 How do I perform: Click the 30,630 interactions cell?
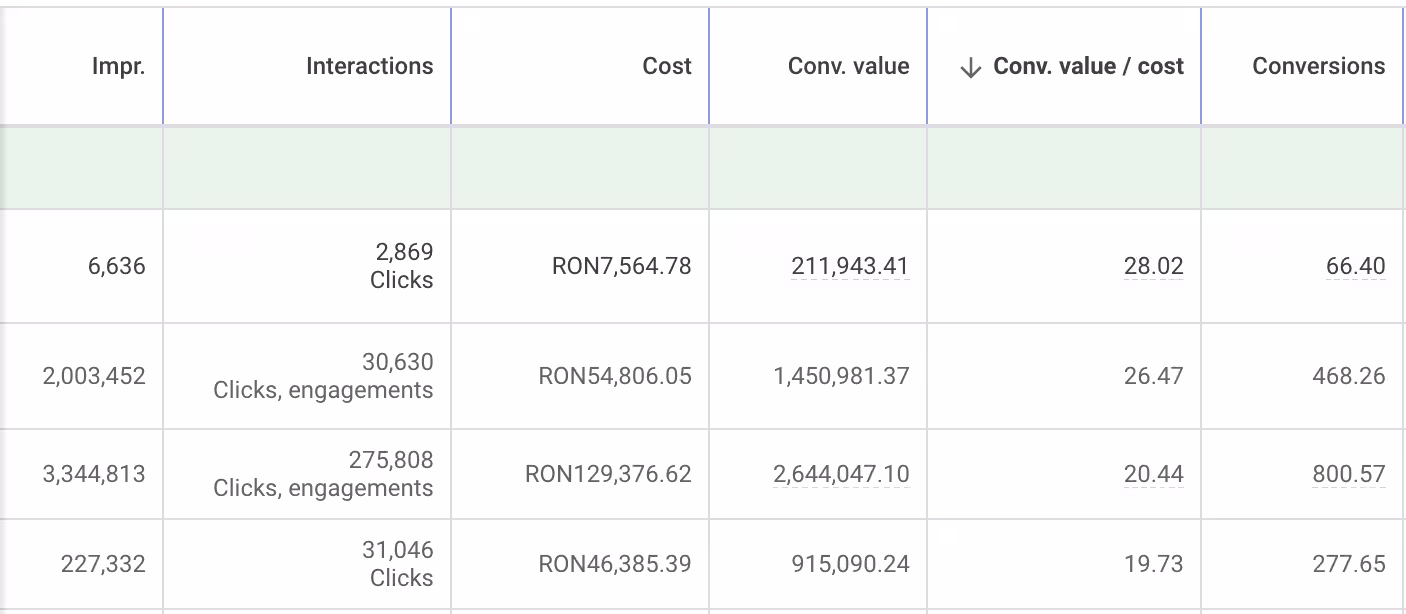click(x=397, y=362)
